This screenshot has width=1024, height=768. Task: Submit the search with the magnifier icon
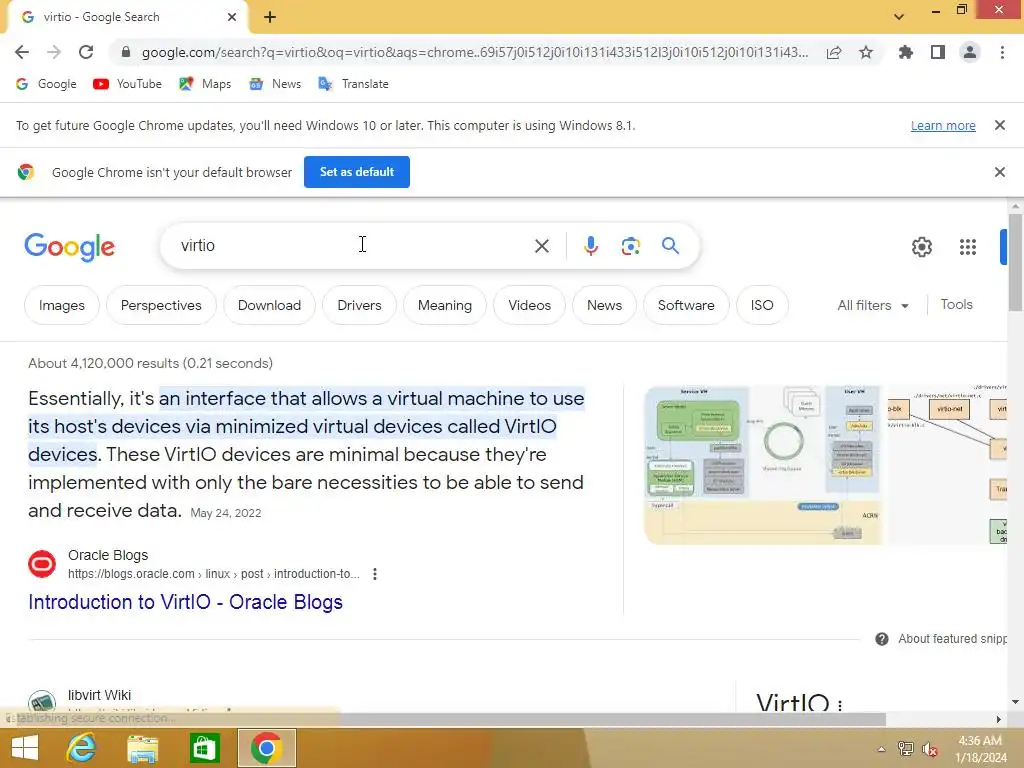pos(671,246)
